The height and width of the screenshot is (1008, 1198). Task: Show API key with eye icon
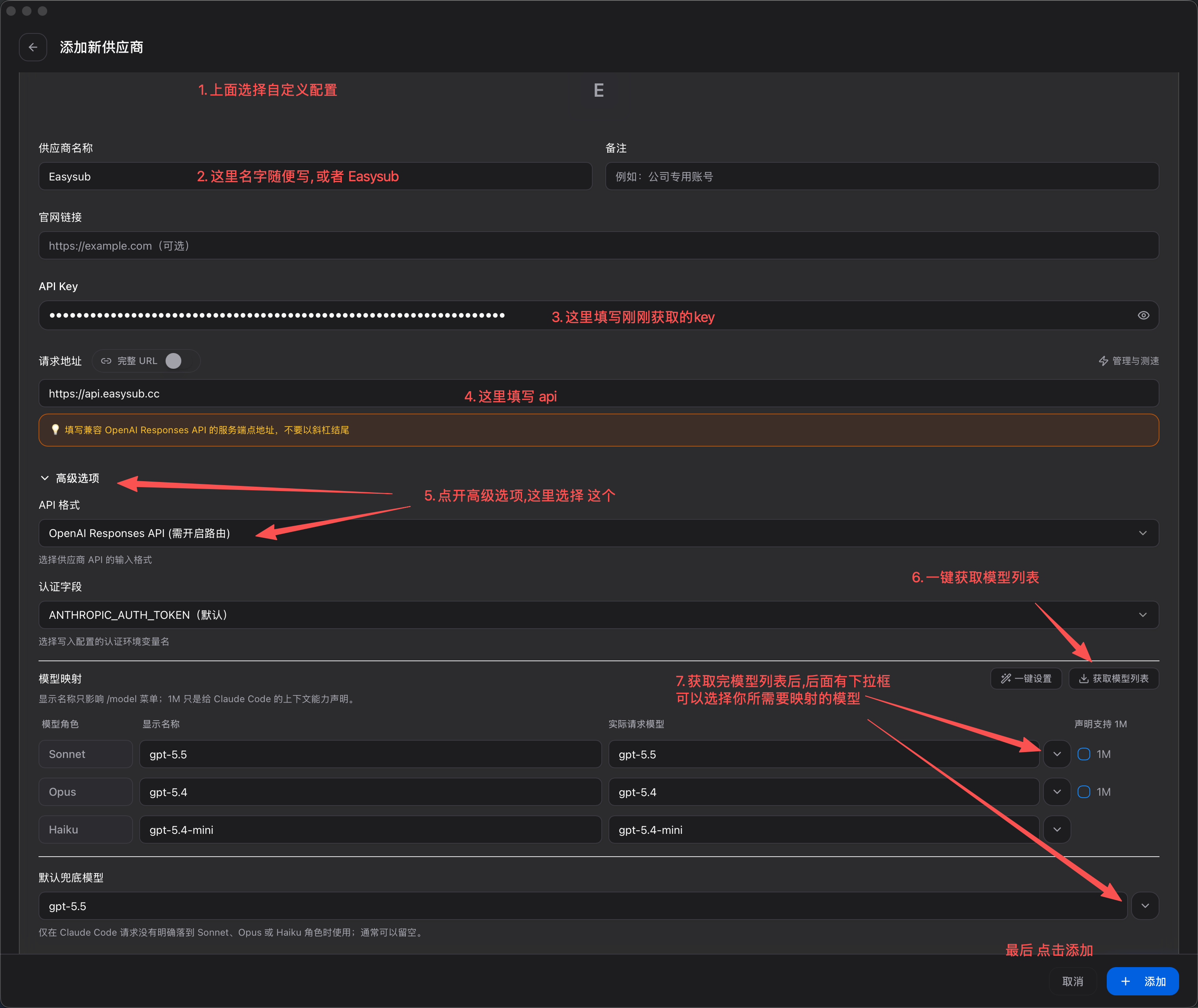tap(1143, 315)
